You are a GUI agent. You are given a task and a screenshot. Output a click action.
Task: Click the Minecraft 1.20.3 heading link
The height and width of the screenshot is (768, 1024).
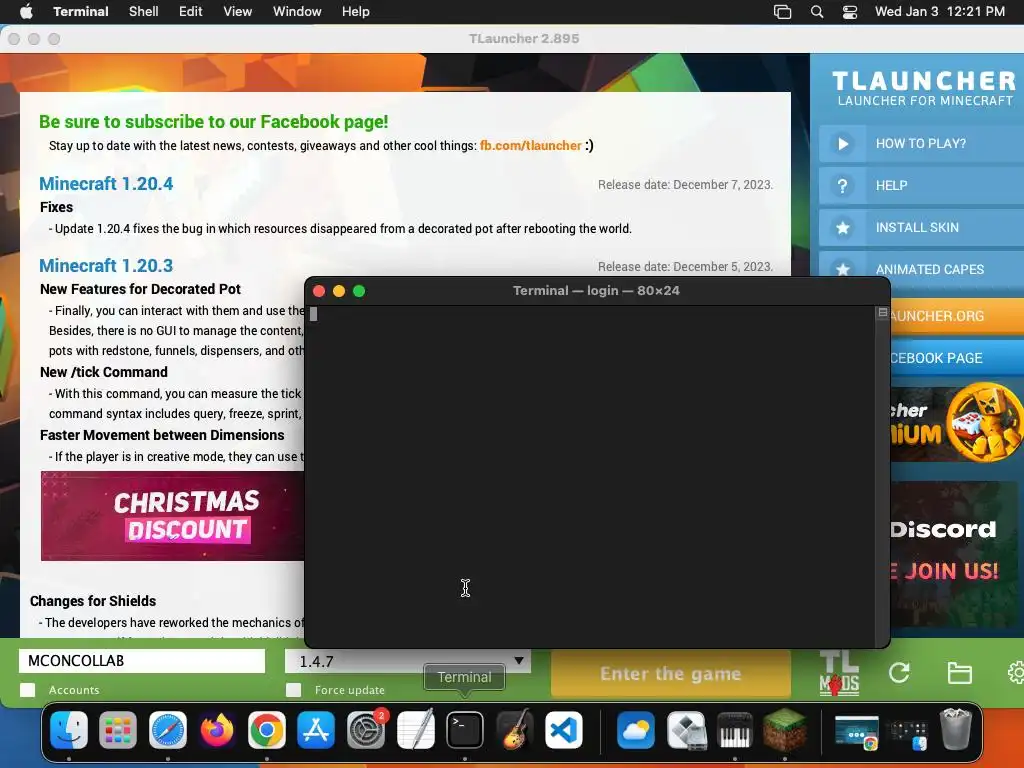pos(106,266)
